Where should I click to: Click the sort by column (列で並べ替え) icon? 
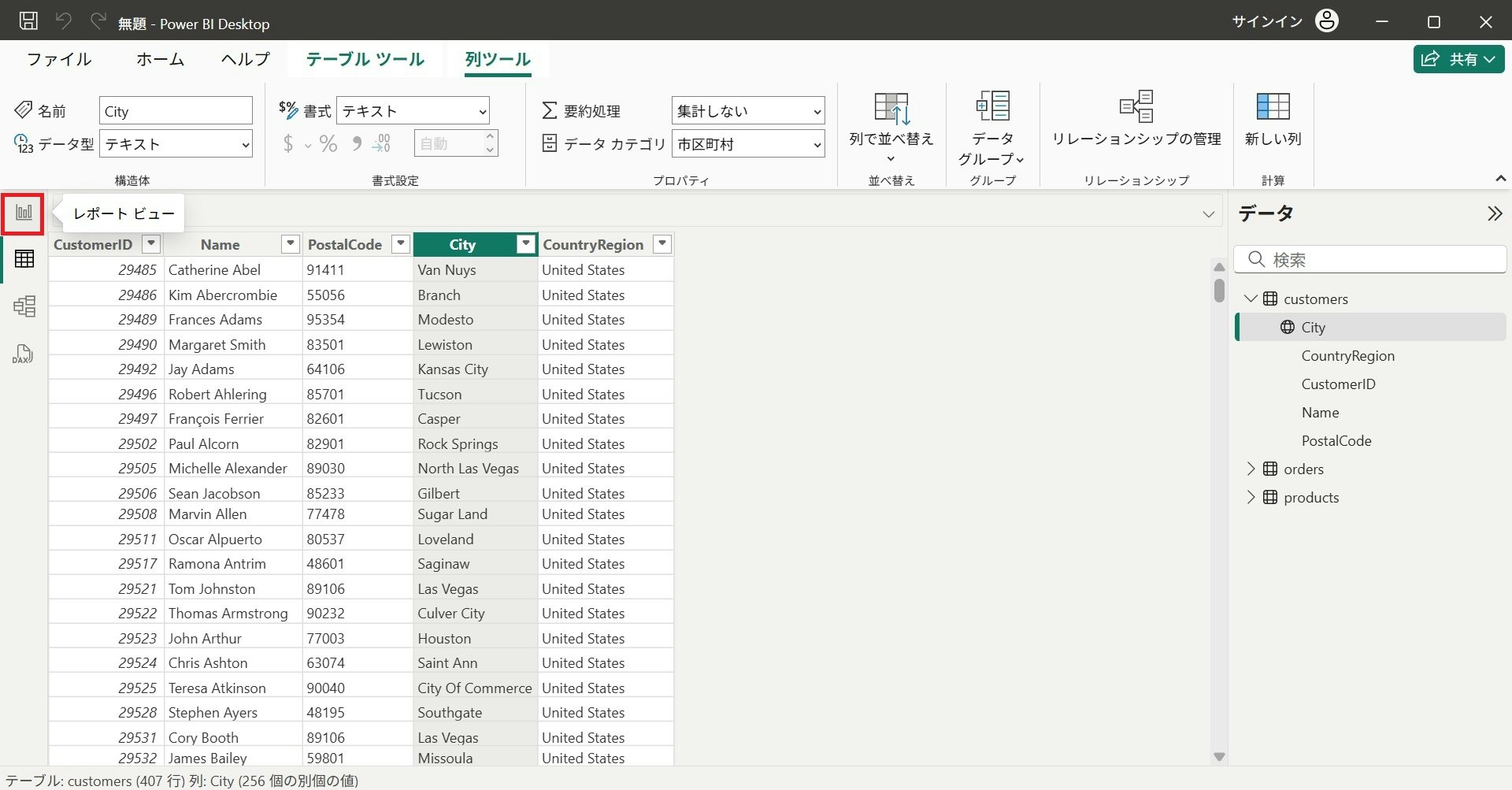(891, 108)
